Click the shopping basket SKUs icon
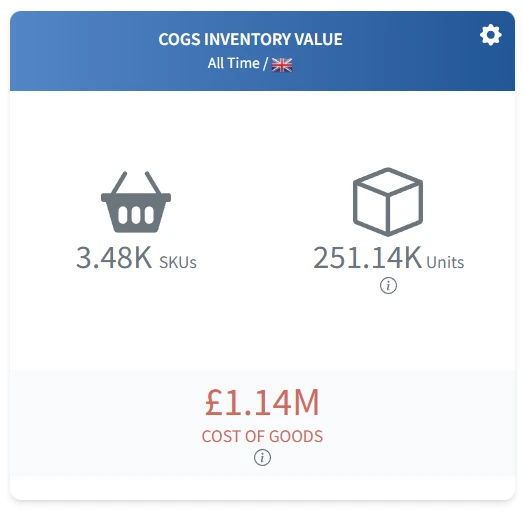The height and width of the screenshot is (511, 523). pyautogui.click(x=136, y=202)
